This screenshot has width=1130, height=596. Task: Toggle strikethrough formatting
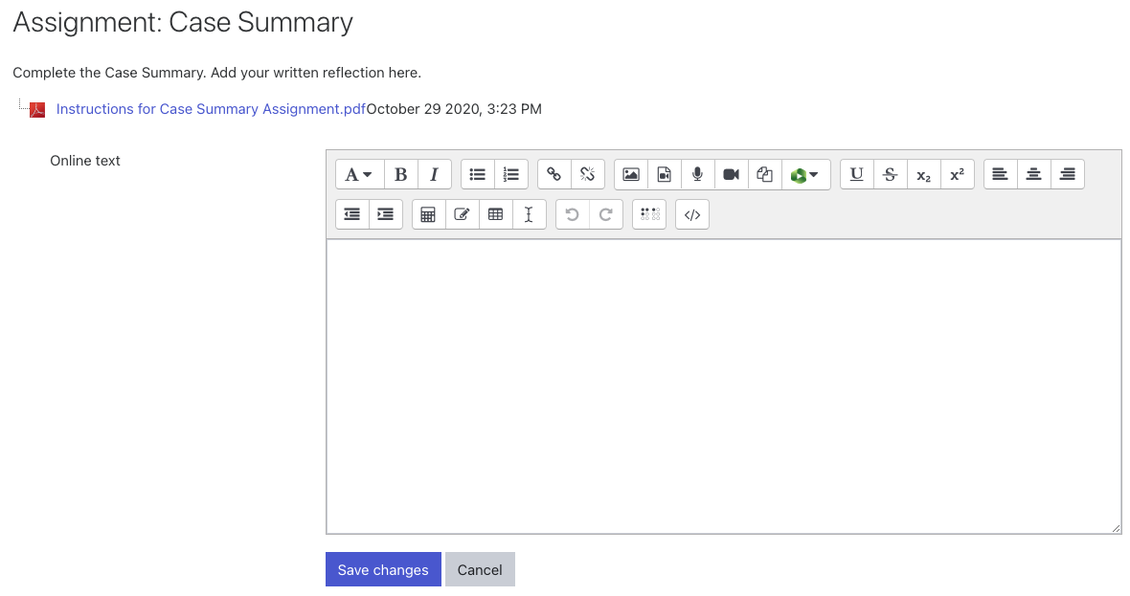890,174
